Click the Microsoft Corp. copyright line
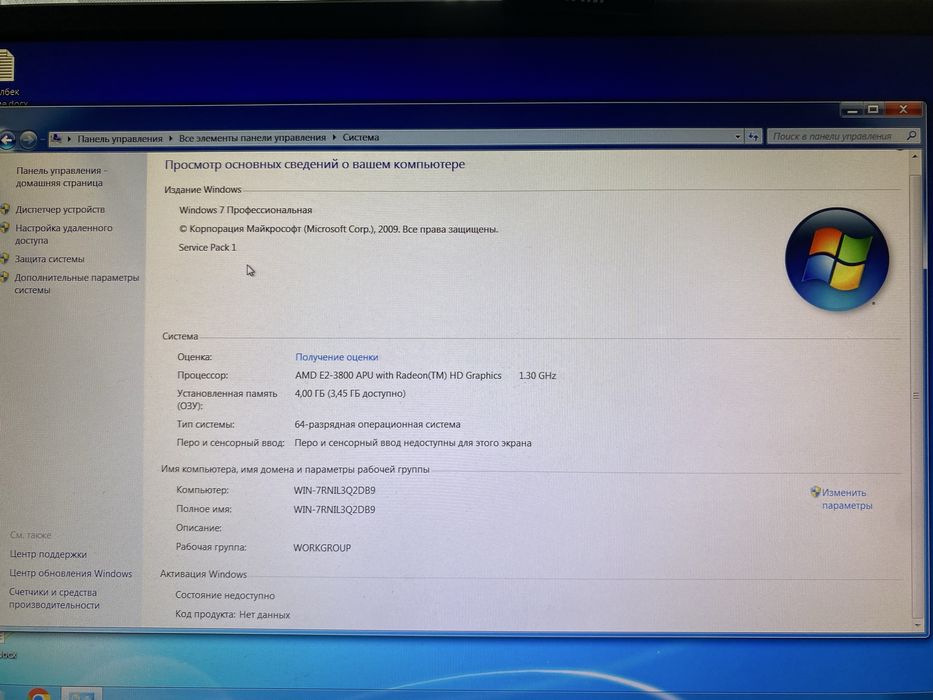 pos(339,229)
